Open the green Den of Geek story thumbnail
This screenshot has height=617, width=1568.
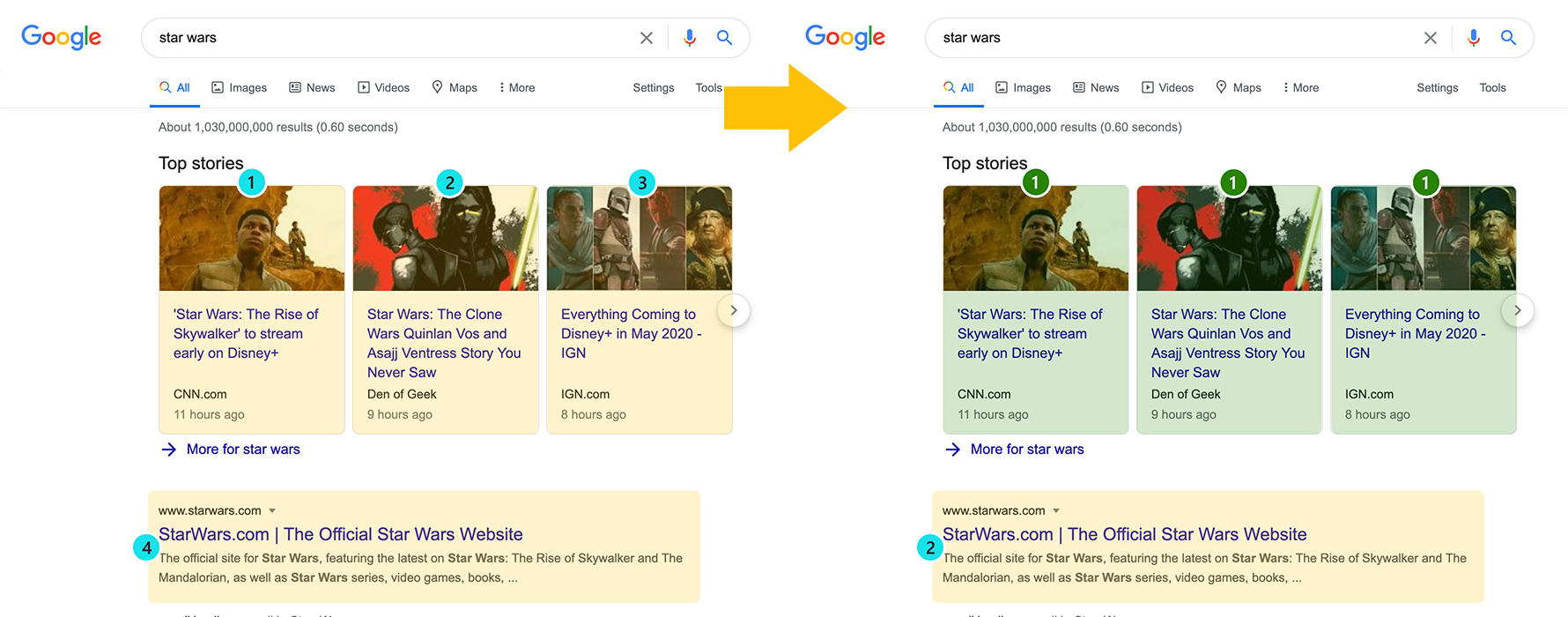(1230, 238)
